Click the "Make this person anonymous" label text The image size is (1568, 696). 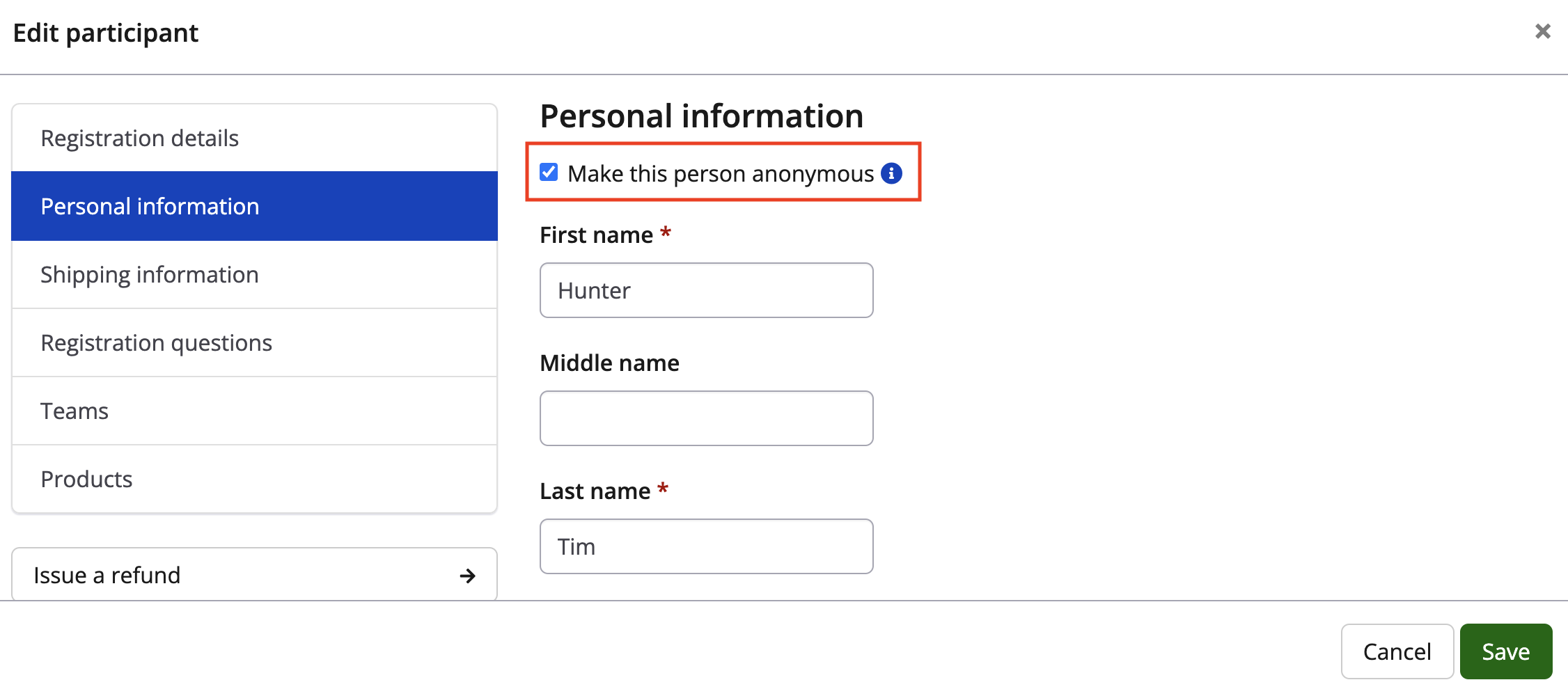(720, 174)
